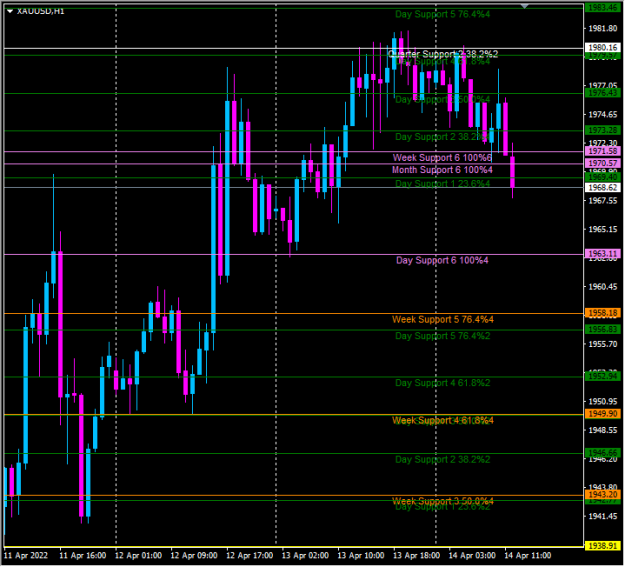Click the 12 Apr 01:00 time label
Viewport: 625px width, 567px height.
click(x=138, y=555)
